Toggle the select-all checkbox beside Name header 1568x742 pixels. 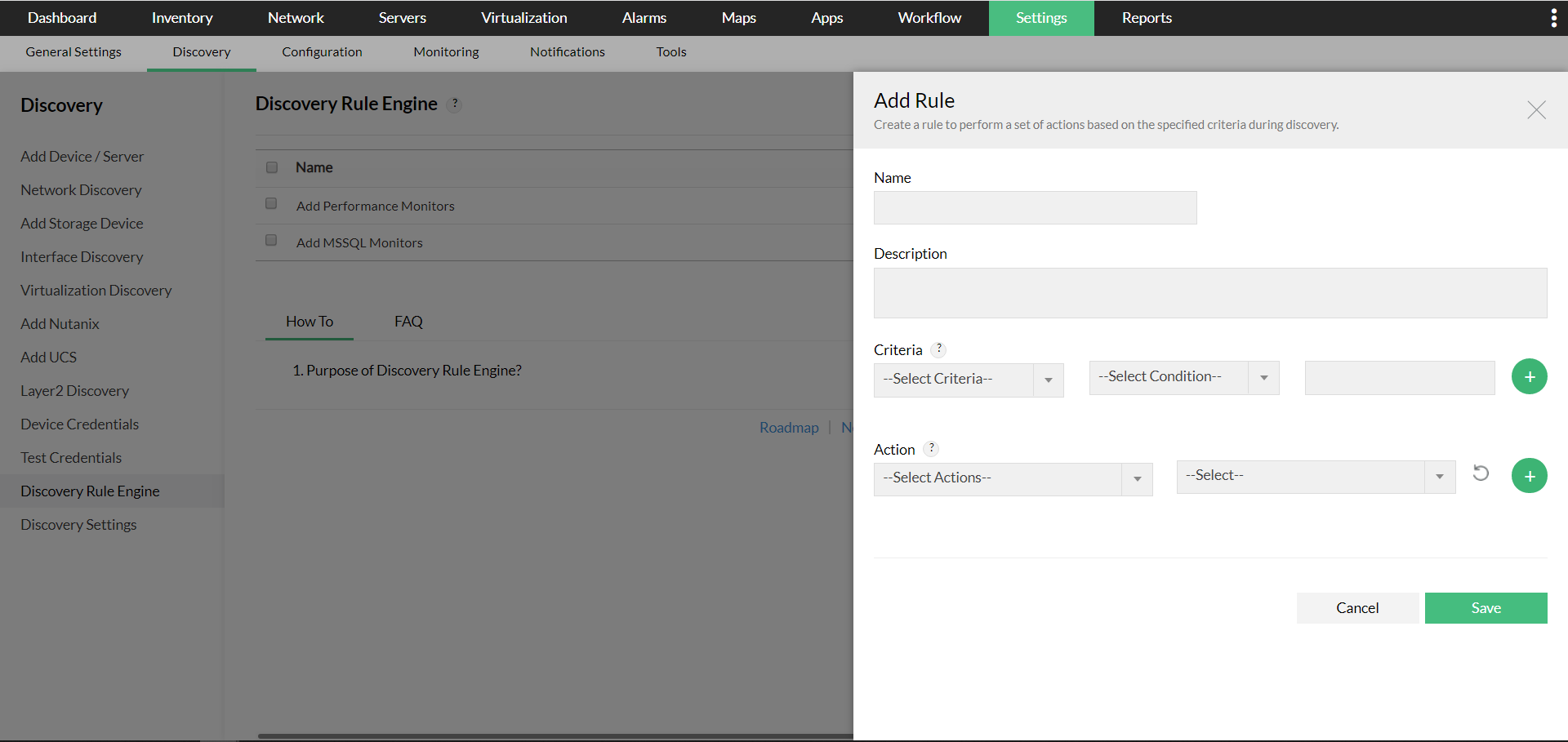click(272, 167)
